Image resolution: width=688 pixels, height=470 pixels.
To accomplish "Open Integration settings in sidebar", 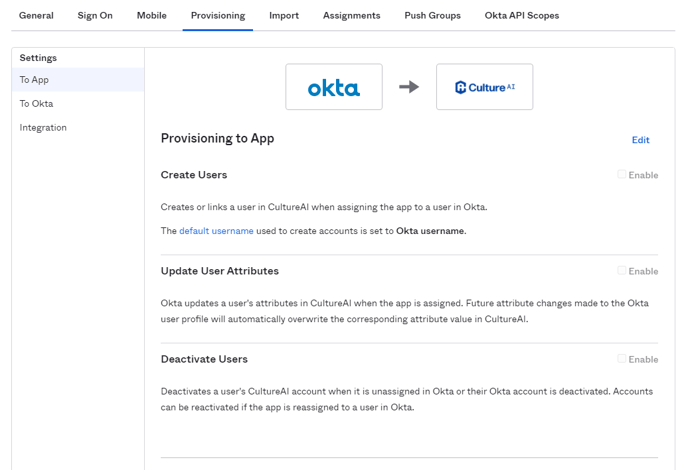I will pyautogui.click(x=78, y=127).
